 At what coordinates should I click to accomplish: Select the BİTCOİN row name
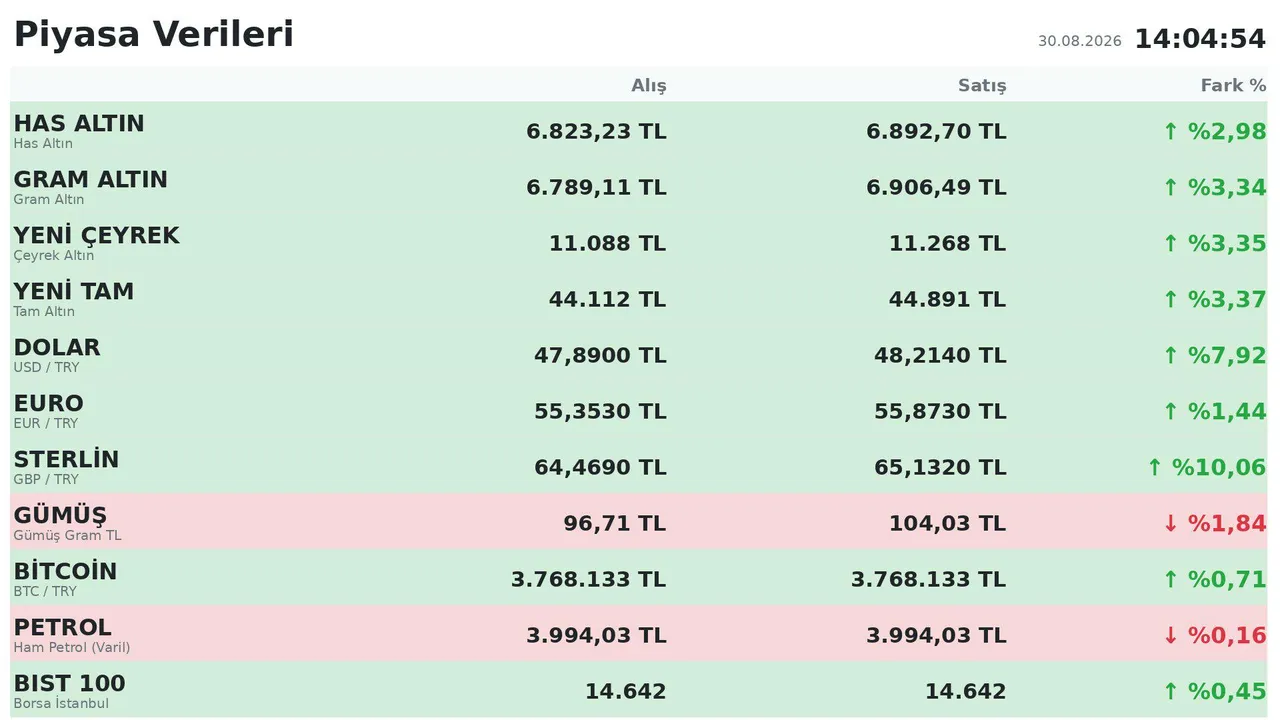(x=65, y=571)
